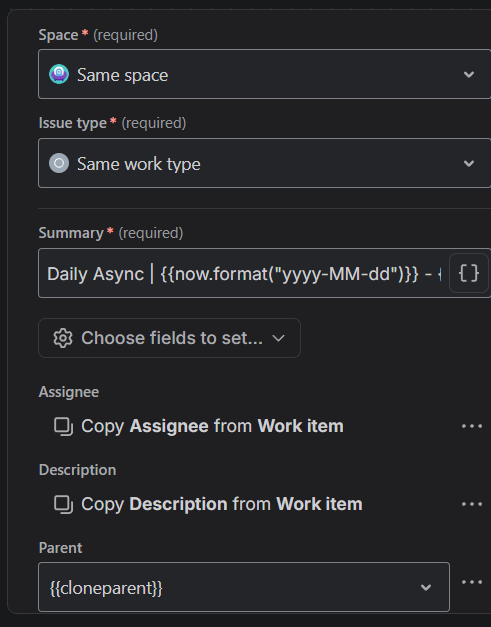Click the Copy Description from Work item text
Image resolution: width=491 pixels, height=627 pixels.
(x=222, y=504)
